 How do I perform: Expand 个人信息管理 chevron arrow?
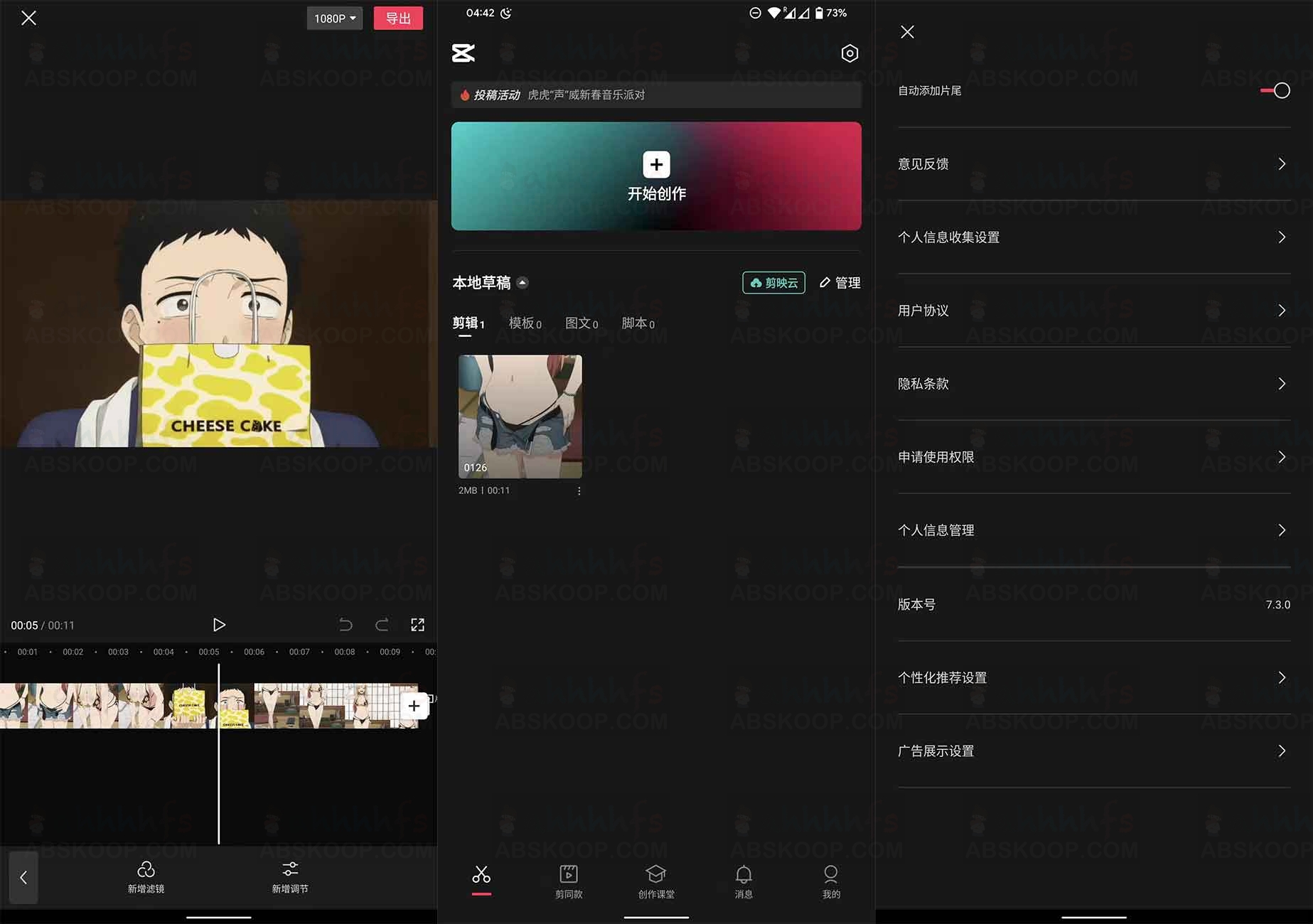[1282, 530]
